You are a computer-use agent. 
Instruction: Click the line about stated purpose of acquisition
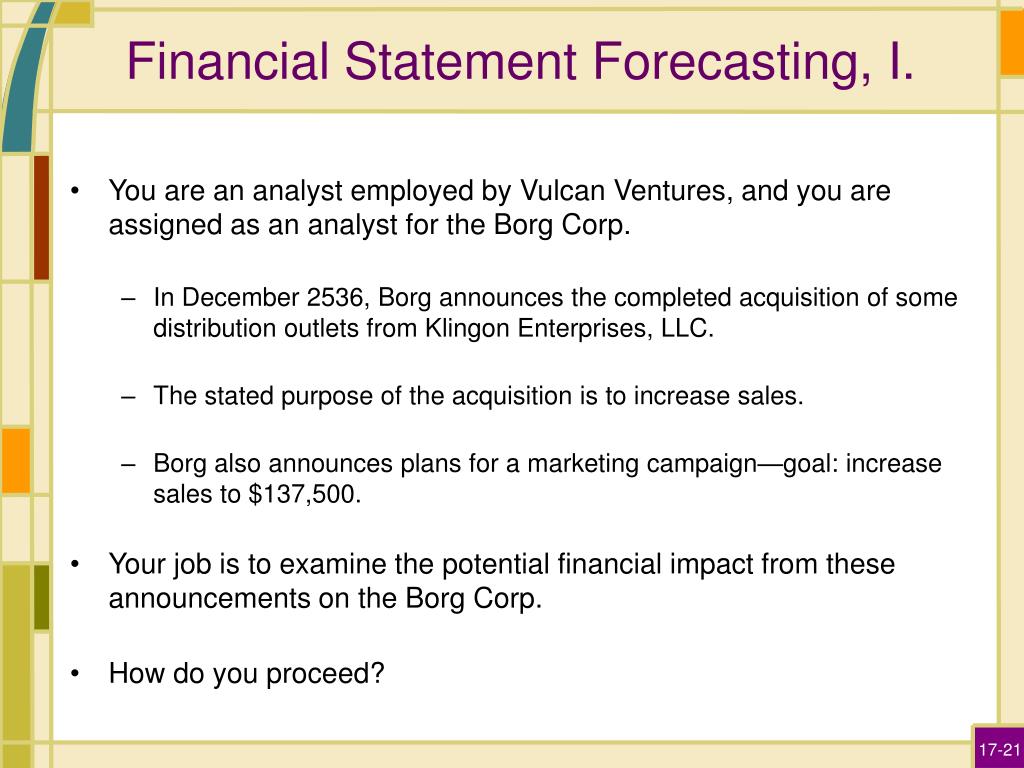tap(478, 396)
